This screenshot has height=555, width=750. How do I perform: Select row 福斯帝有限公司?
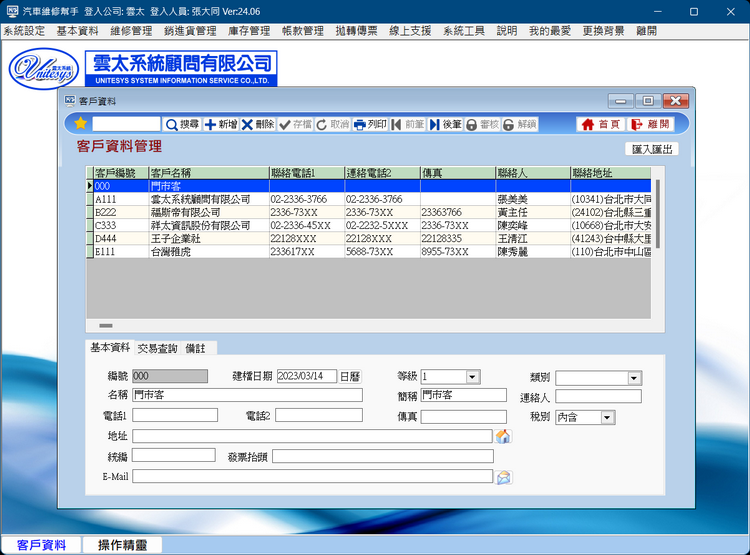pos(368,212)
